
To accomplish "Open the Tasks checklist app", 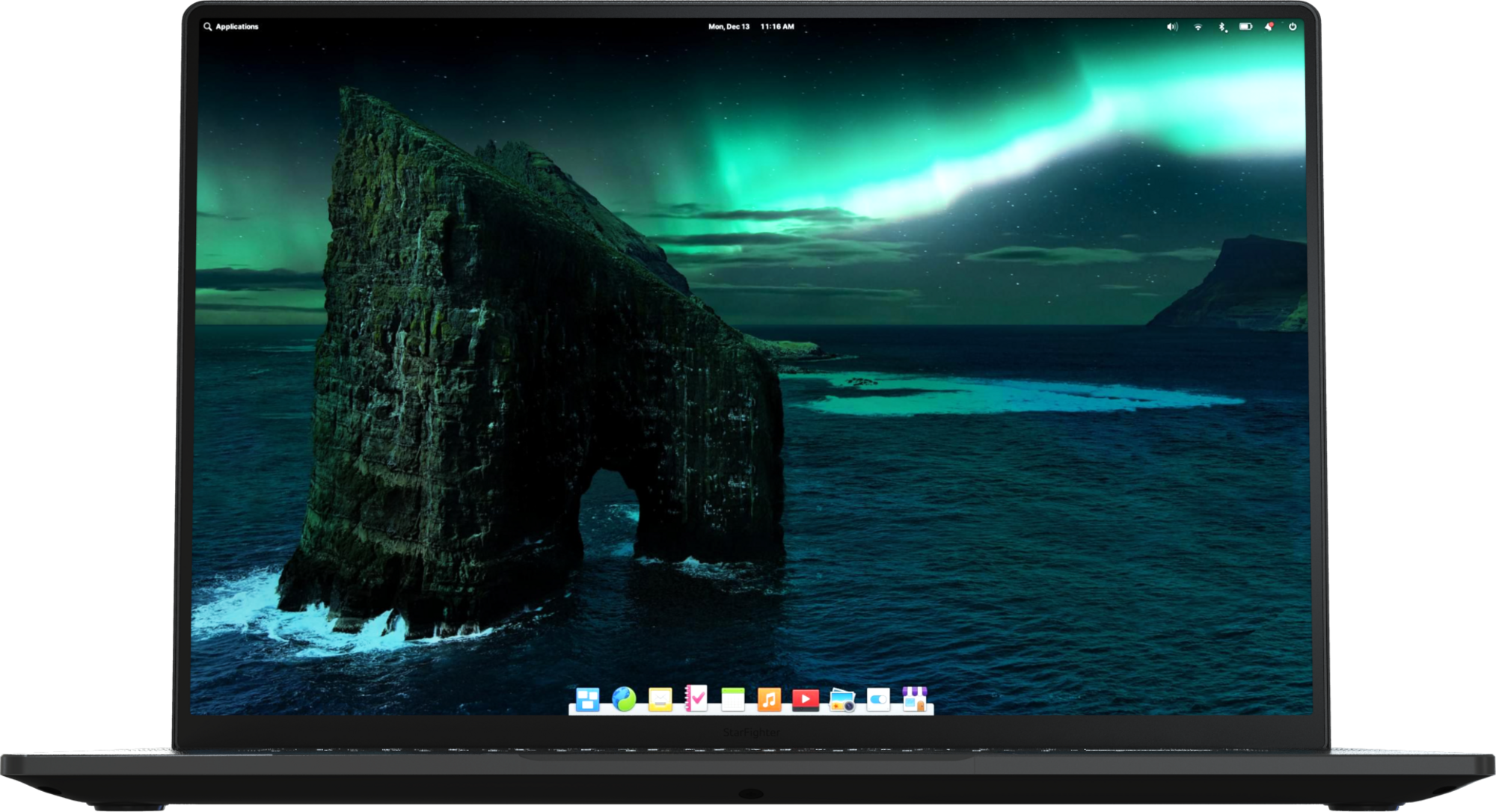I will (x=696, y=698).
